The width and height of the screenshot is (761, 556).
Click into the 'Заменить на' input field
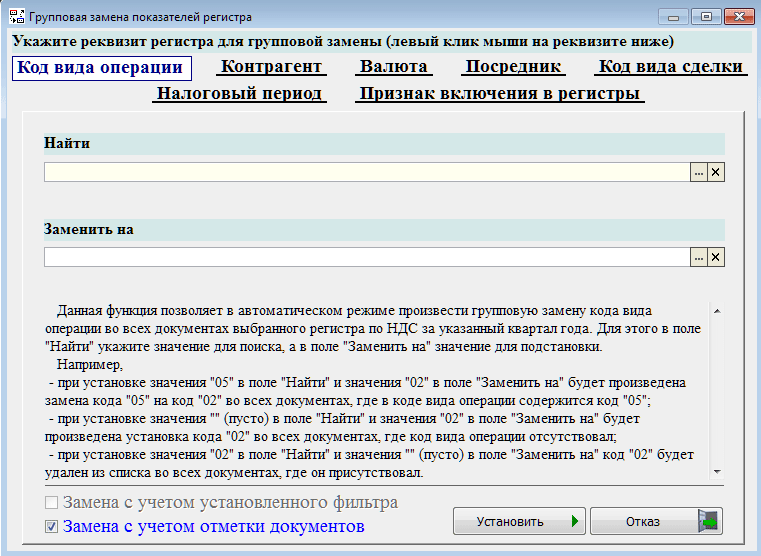(367, 257)
